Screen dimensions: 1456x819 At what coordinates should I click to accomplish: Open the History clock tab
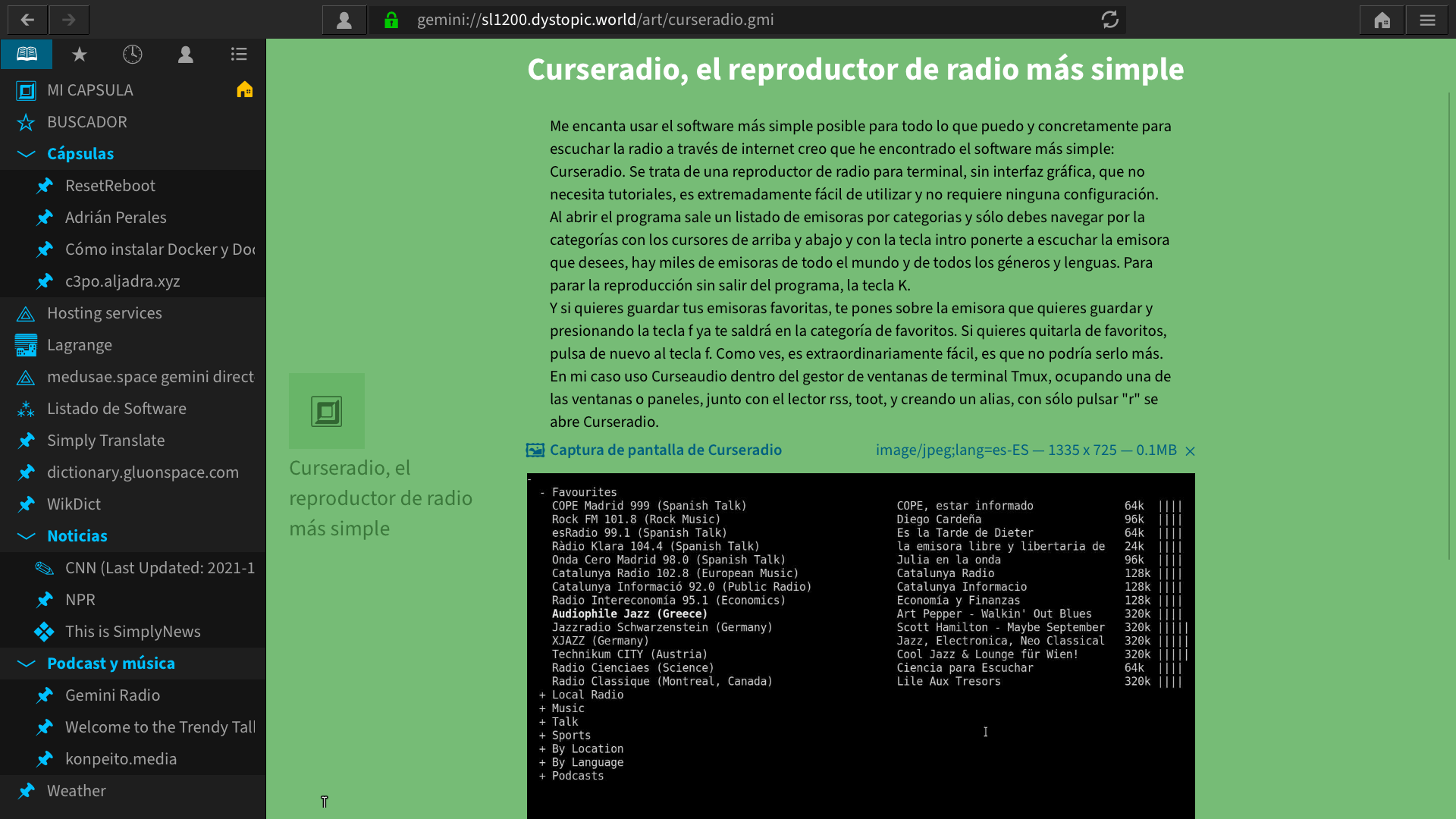132,54
